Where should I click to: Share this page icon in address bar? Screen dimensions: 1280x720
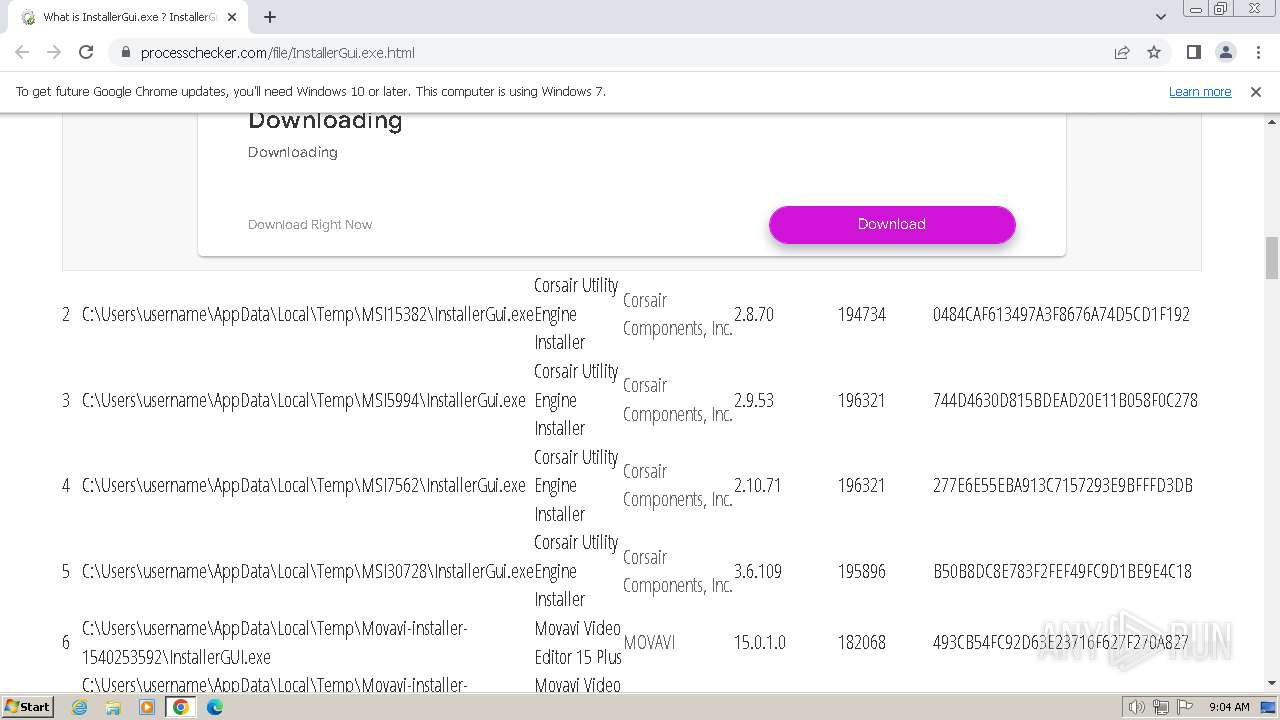(x=1122, y=53)
